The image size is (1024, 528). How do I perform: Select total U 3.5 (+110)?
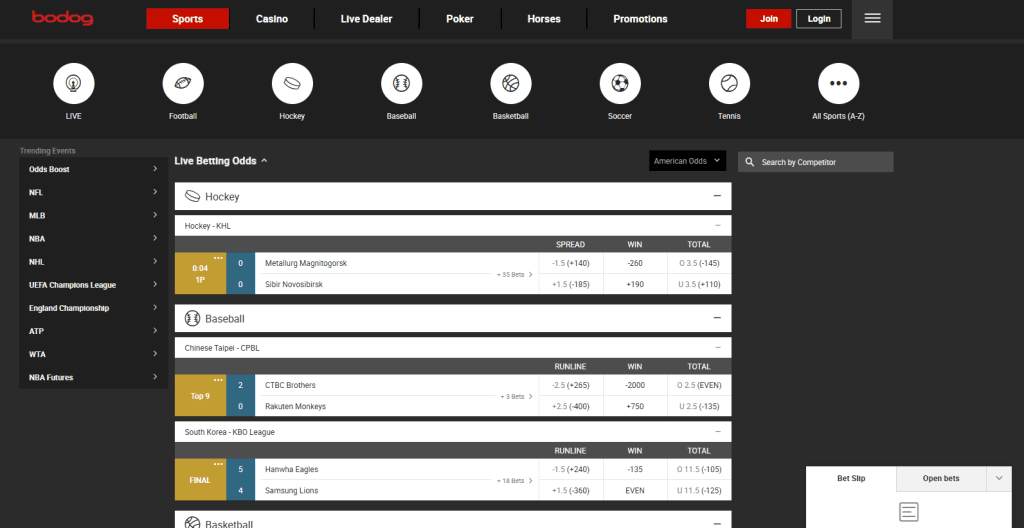point(699,284)
